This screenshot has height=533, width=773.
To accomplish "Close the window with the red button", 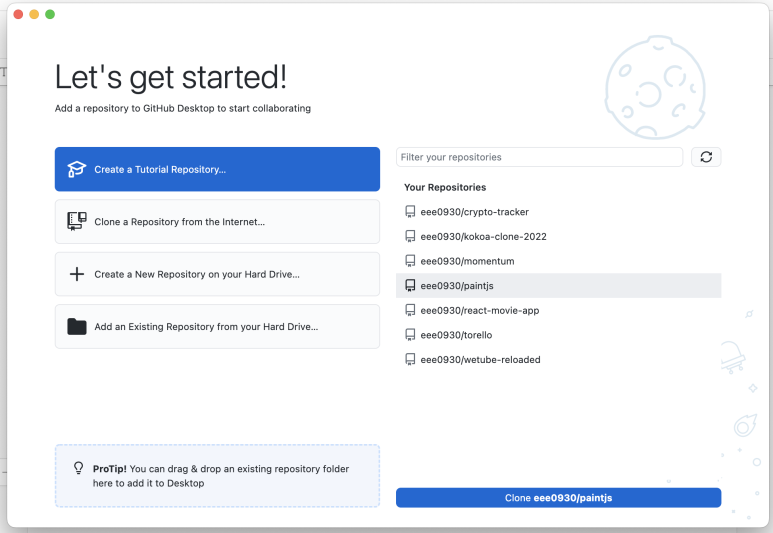I will click(18, 14).
